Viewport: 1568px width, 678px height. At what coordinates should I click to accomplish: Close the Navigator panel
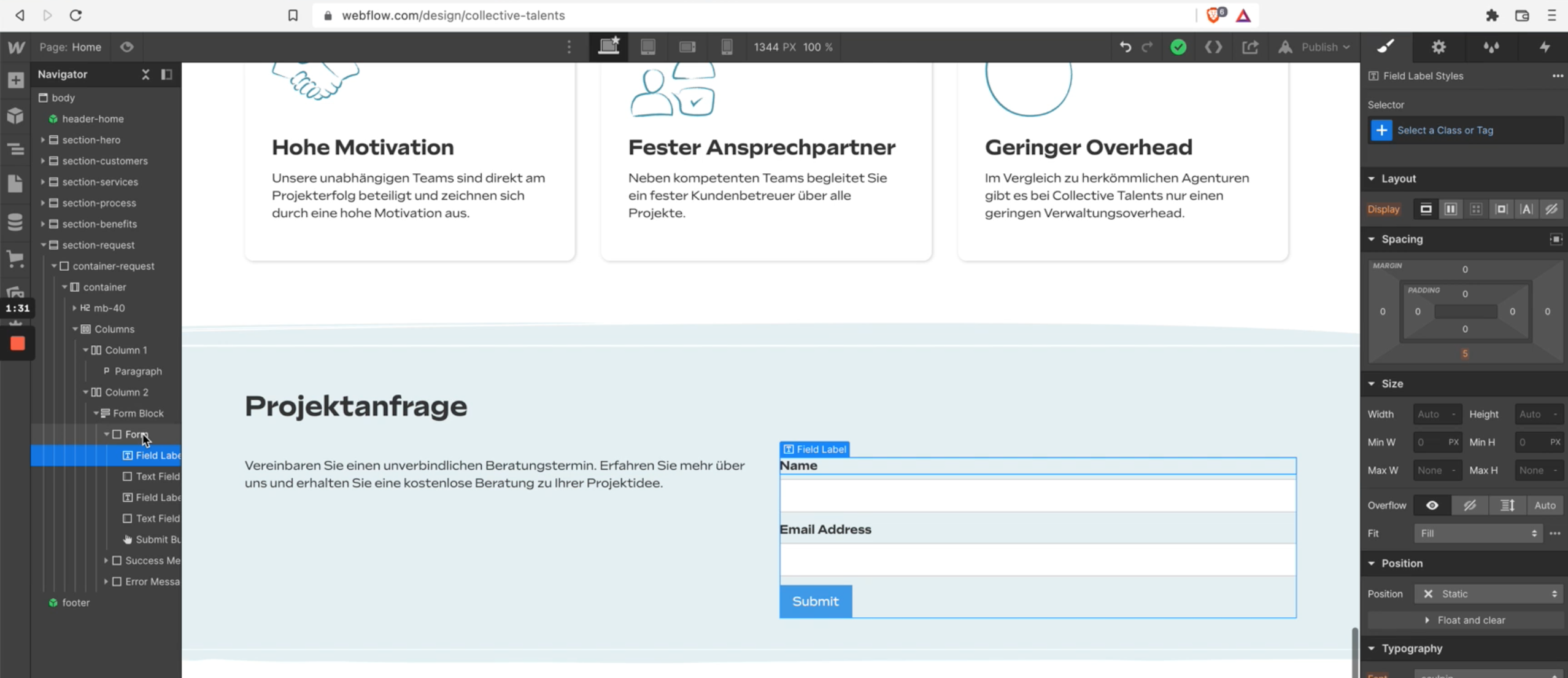click(145, 74)
